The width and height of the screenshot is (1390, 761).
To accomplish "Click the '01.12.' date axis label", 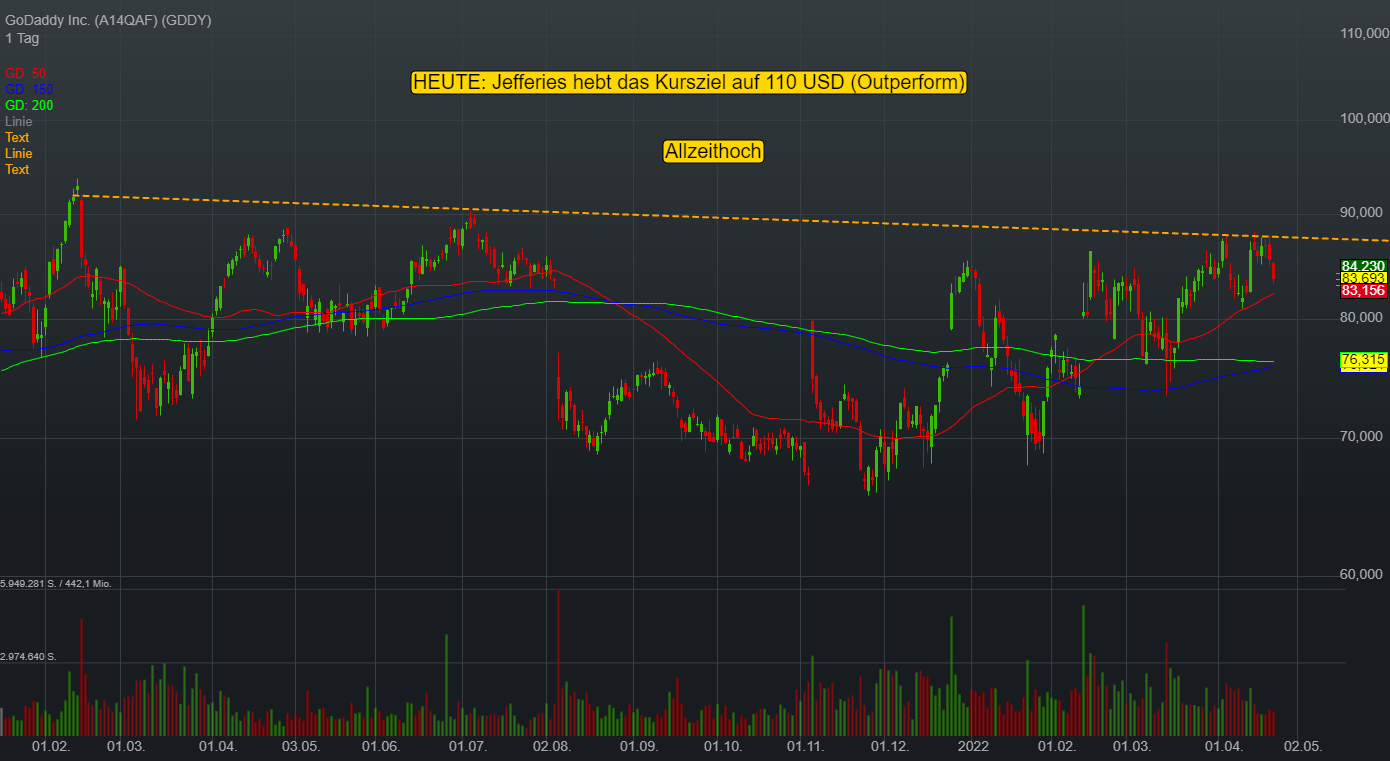I will (889, 747).
